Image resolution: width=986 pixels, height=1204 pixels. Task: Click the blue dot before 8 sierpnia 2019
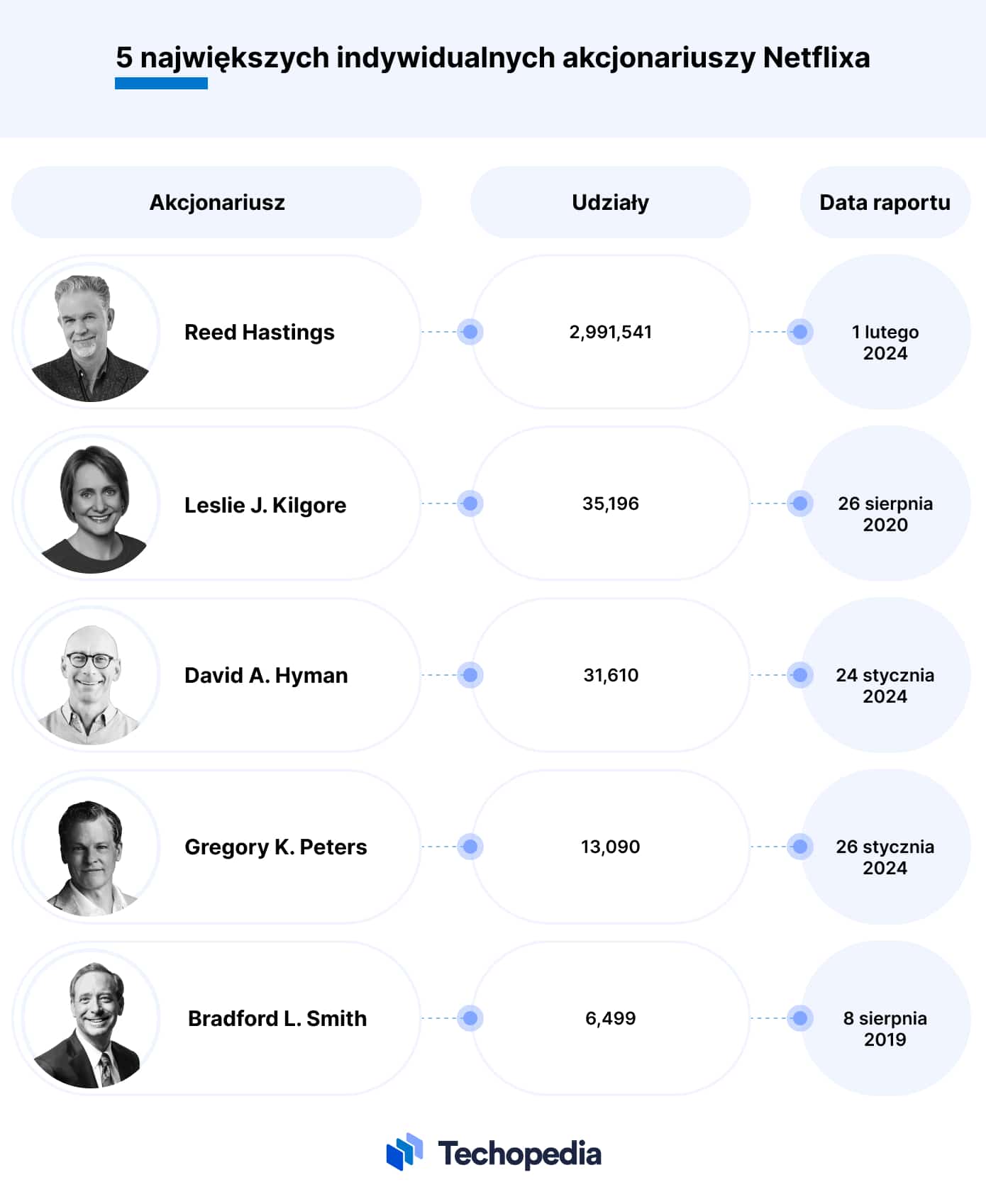coord(799,1018)
